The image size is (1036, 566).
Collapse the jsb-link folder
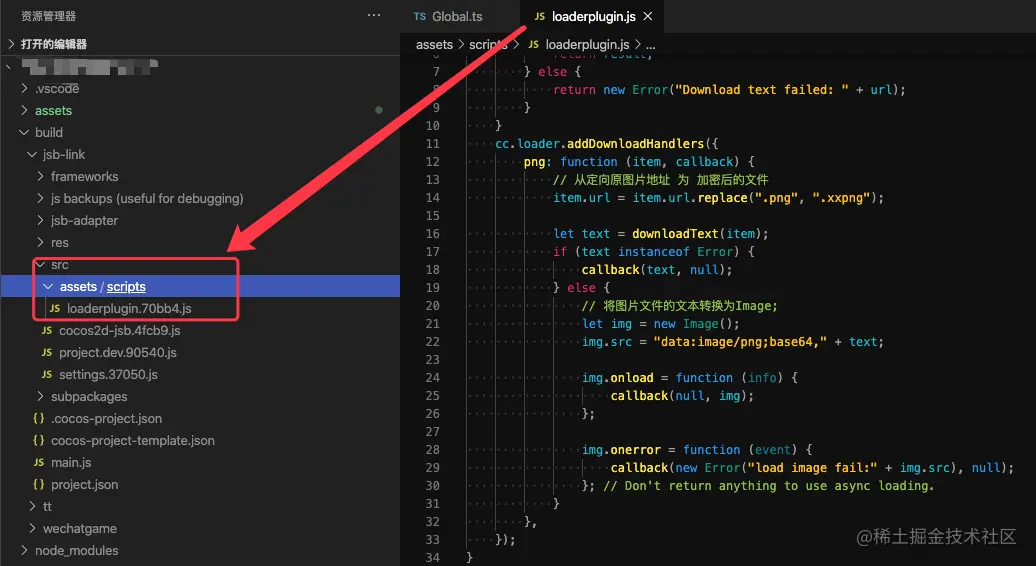(32, 155)
